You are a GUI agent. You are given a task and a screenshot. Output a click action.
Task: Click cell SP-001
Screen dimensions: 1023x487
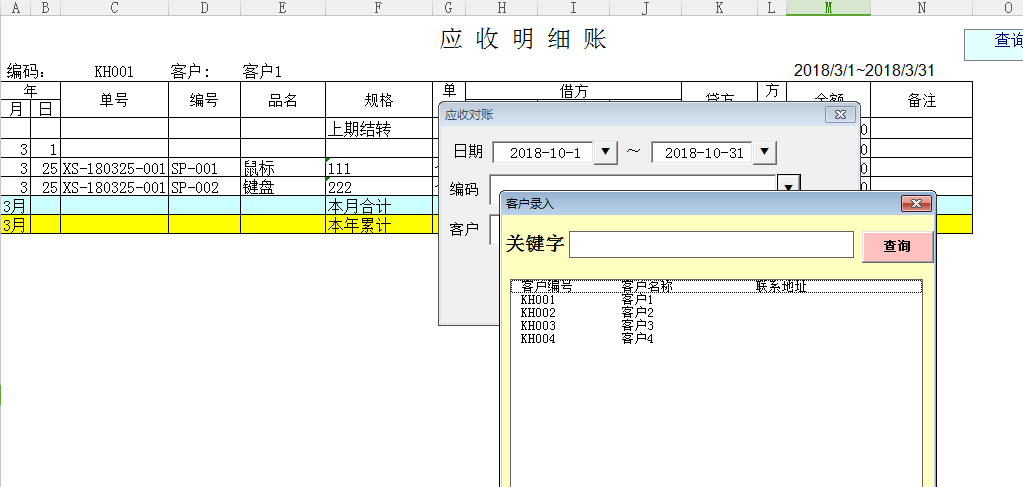pos(204,168)
